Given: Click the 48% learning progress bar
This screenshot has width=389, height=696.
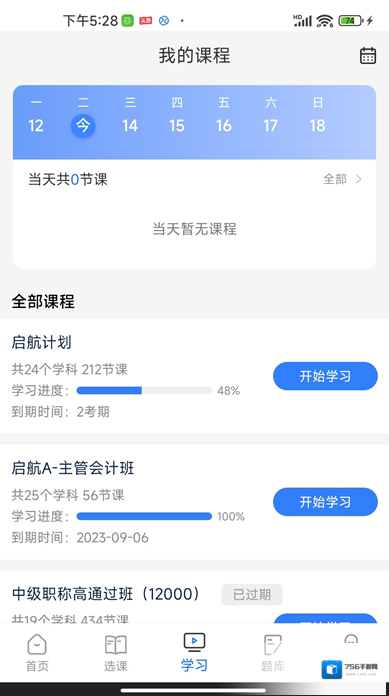Looking at the screenshot, I should click(x=144, y=391).
